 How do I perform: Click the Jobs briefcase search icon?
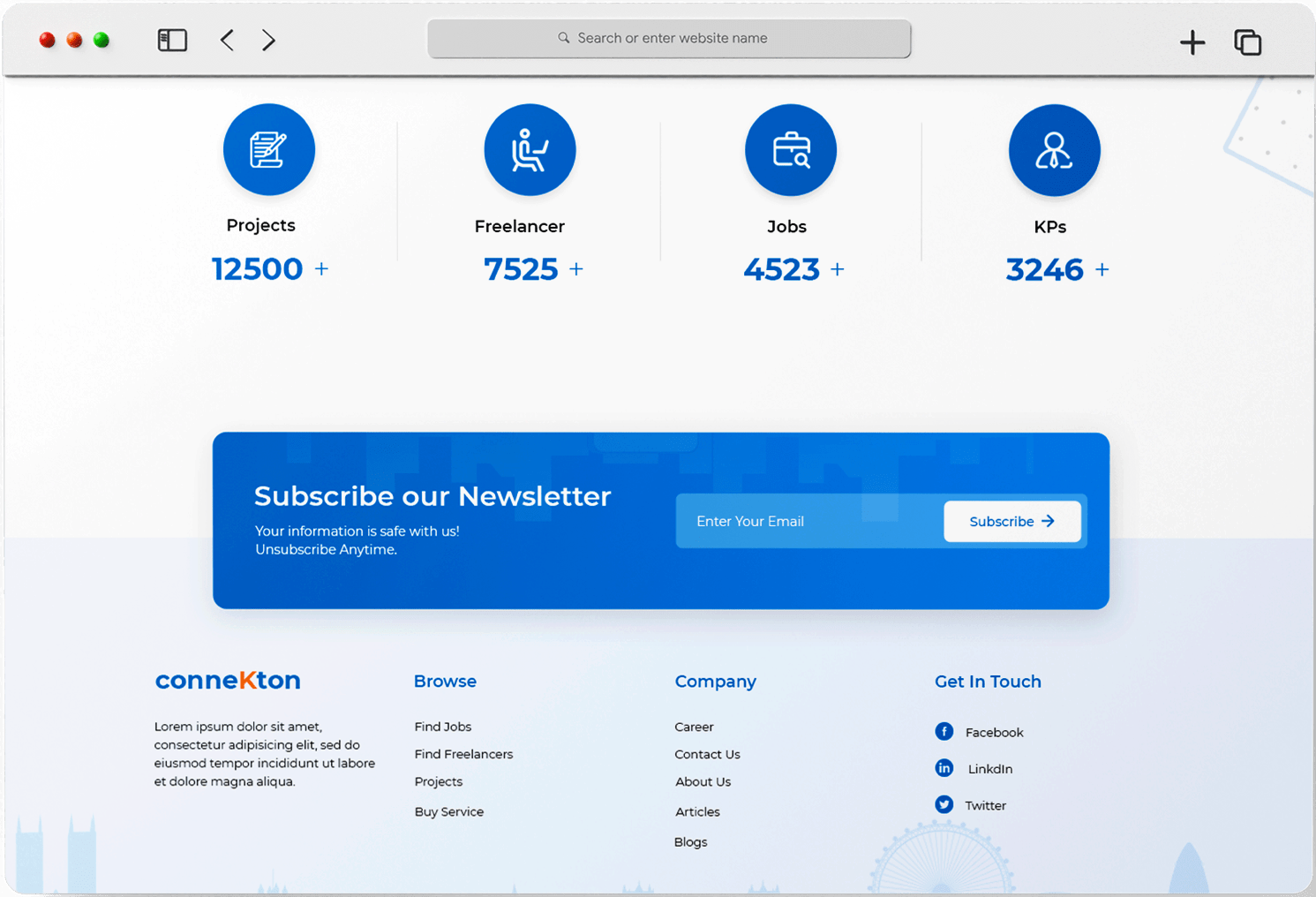click(790, 150)
